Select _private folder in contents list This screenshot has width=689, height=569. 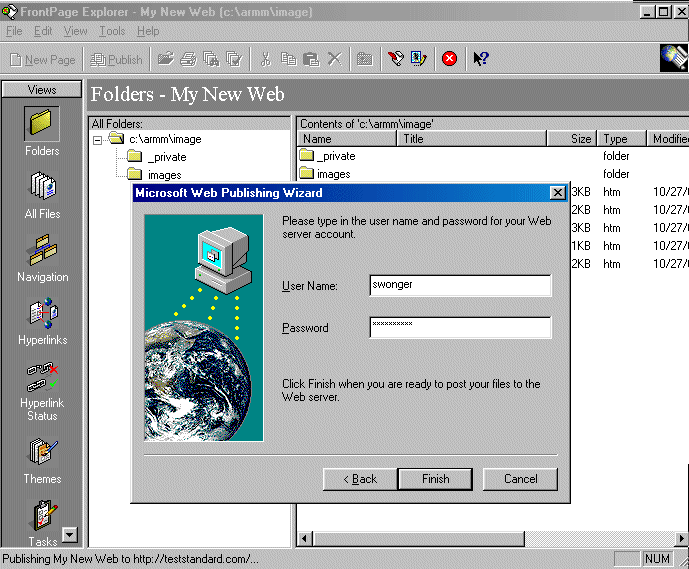[x=327, y=156]
